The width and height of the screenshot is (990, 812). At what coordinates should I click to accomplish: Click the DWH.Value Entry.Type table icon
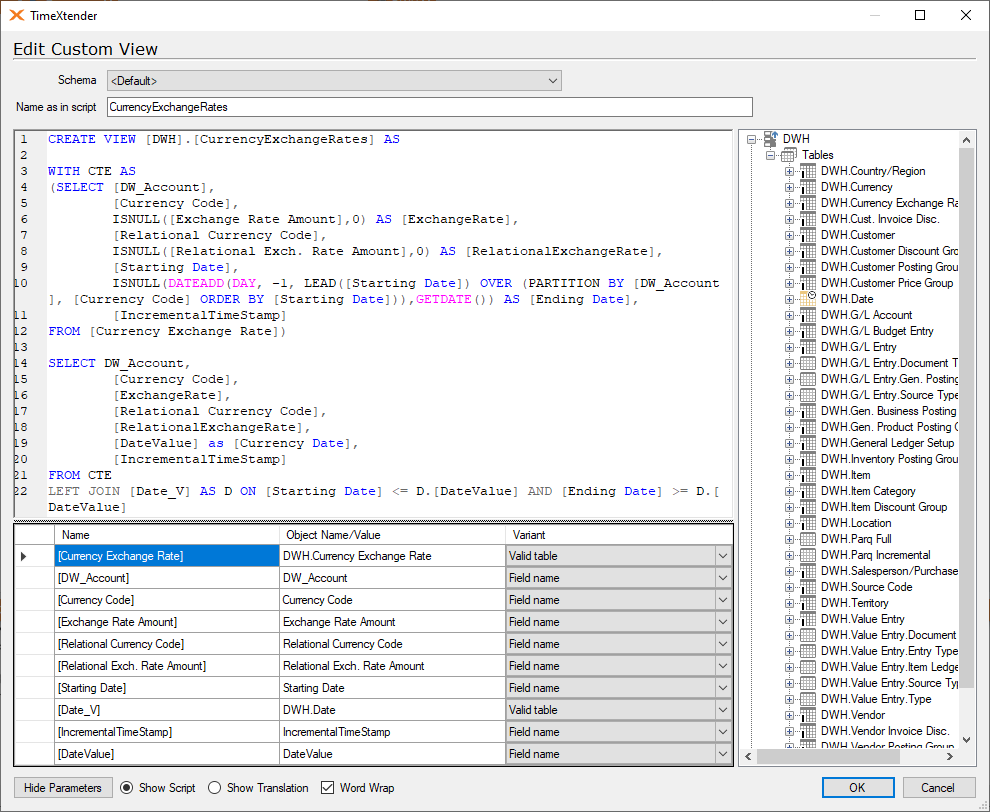click(x=808, y=699)
